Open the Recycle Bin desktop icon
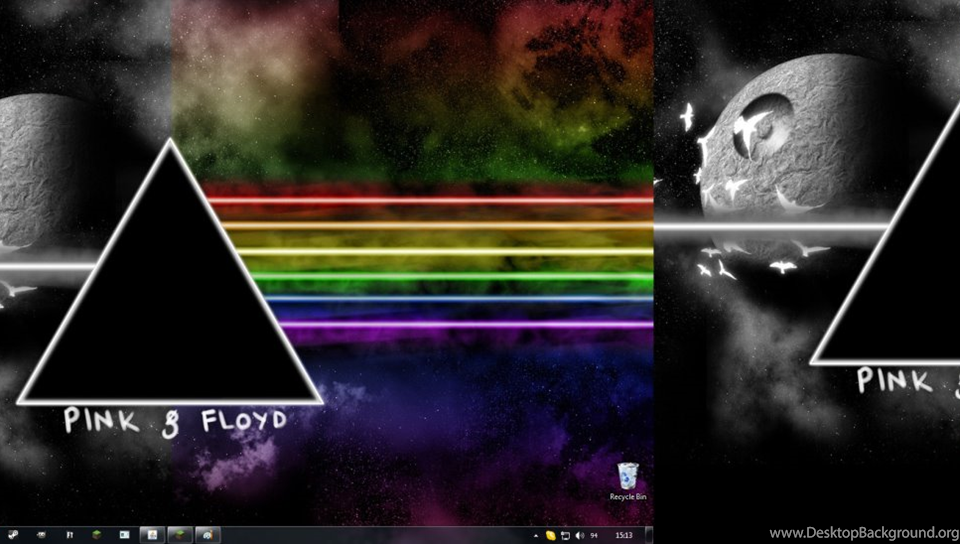960x544 pixels. (x=628, y=482)
